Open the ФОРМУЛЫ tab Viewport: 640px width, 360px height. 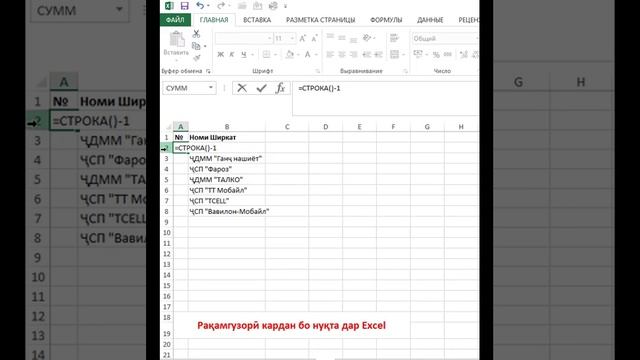tap(386, 20)
